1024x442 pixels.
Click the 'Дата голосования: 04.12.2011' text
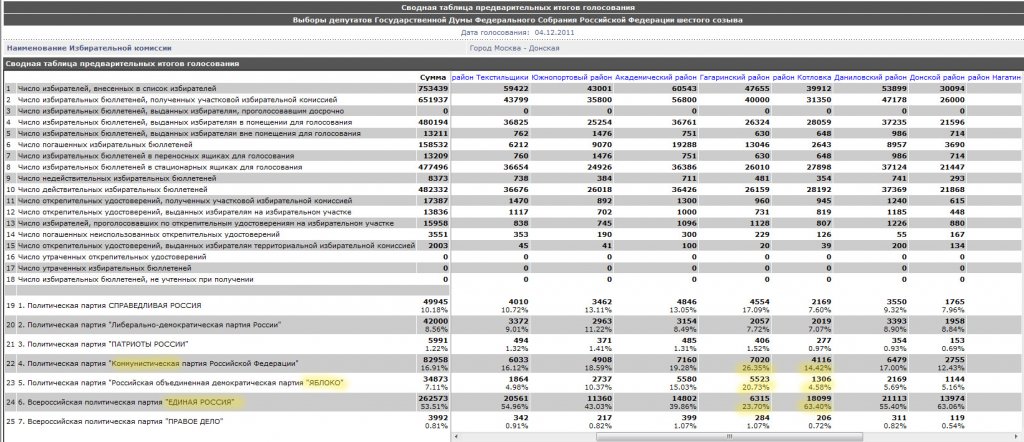click(517, 31)
